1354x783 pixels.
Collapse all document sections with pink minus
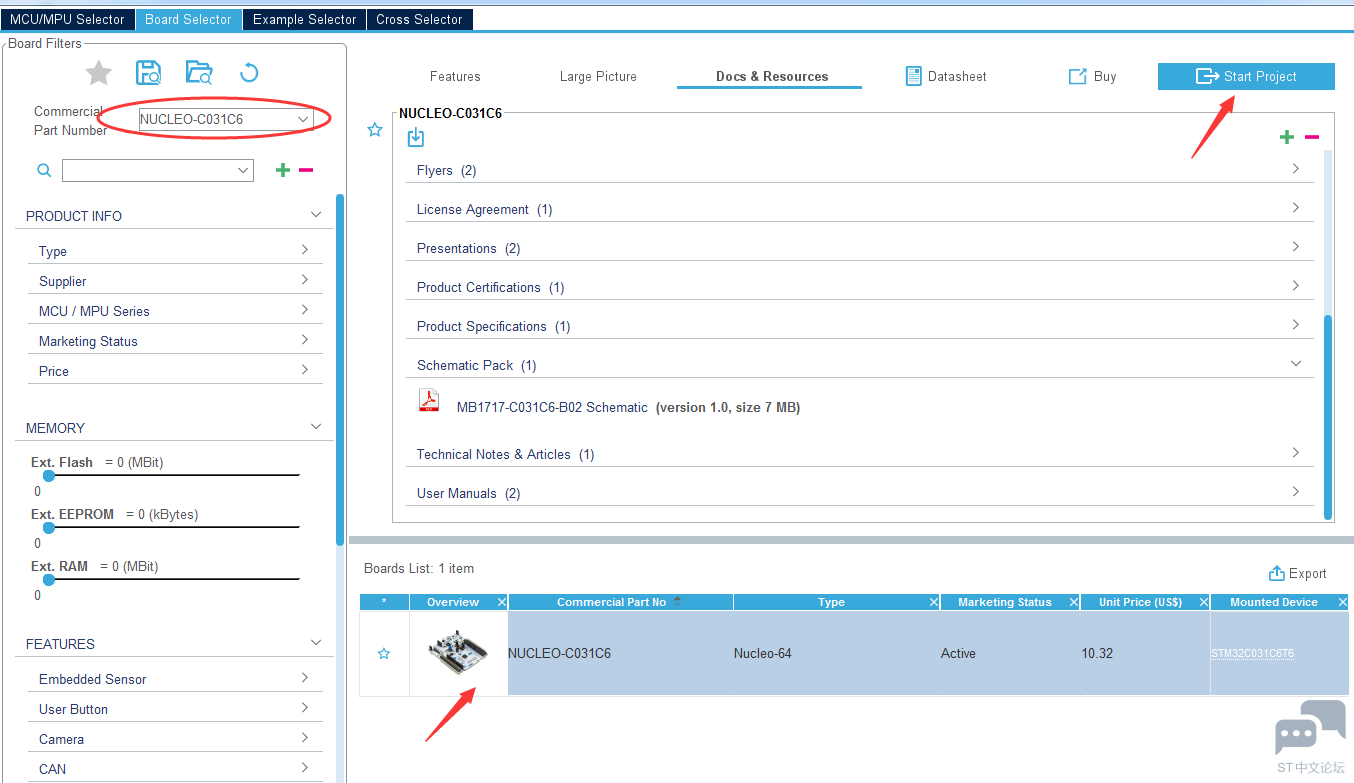pos(1312,137)
